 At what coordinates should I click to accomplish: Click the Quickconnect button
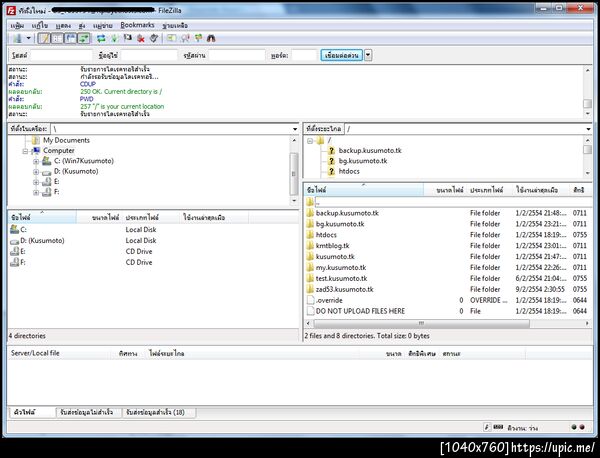341,55
